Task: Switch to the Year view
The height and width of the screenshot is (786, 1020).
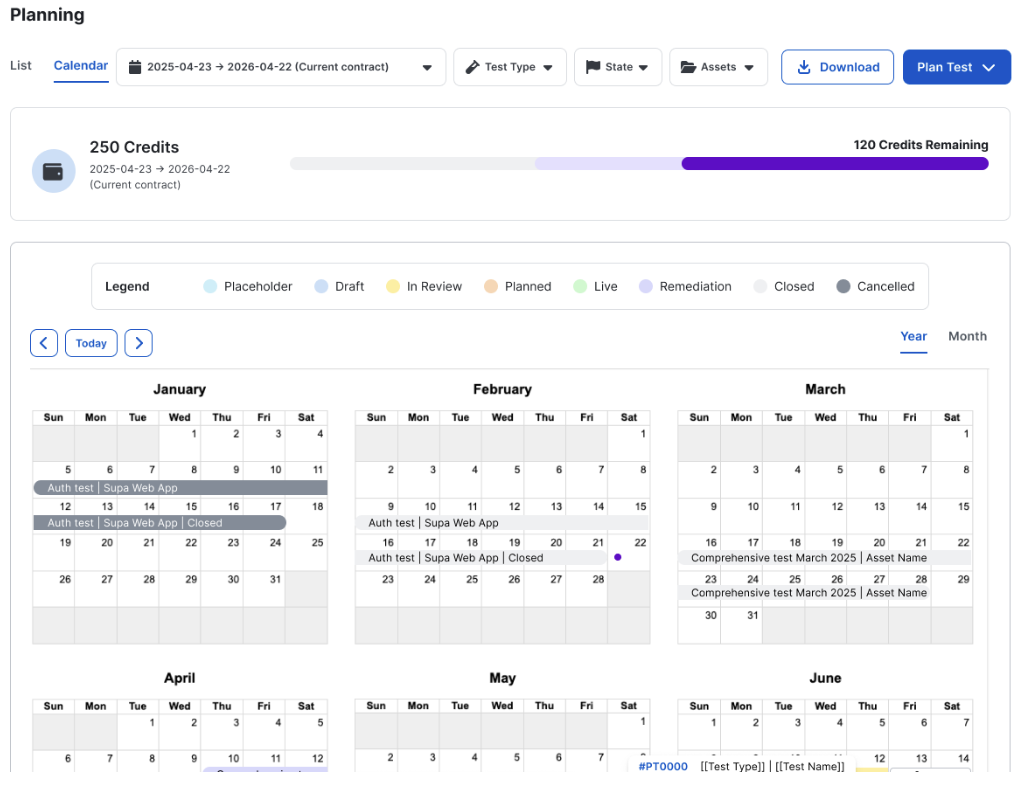Action: pos(913,336)
